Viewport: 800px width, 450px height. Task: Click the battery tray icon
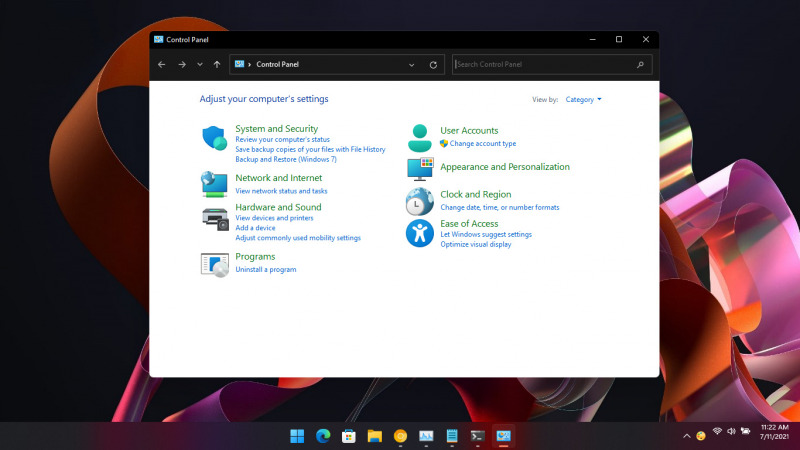(745, 432)
